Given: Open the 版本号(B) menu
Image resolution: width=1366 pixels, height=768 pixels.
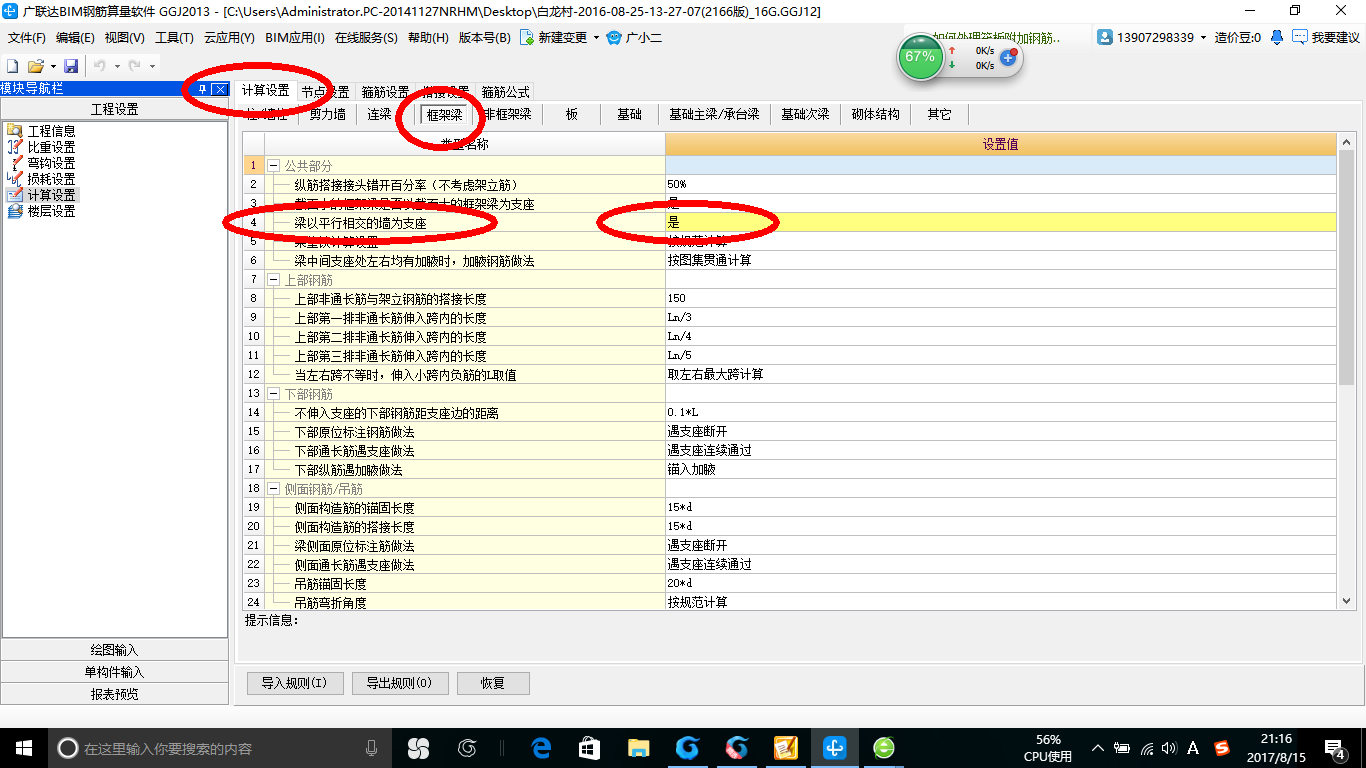Looking at the screenshot, I should pos(484,38).
